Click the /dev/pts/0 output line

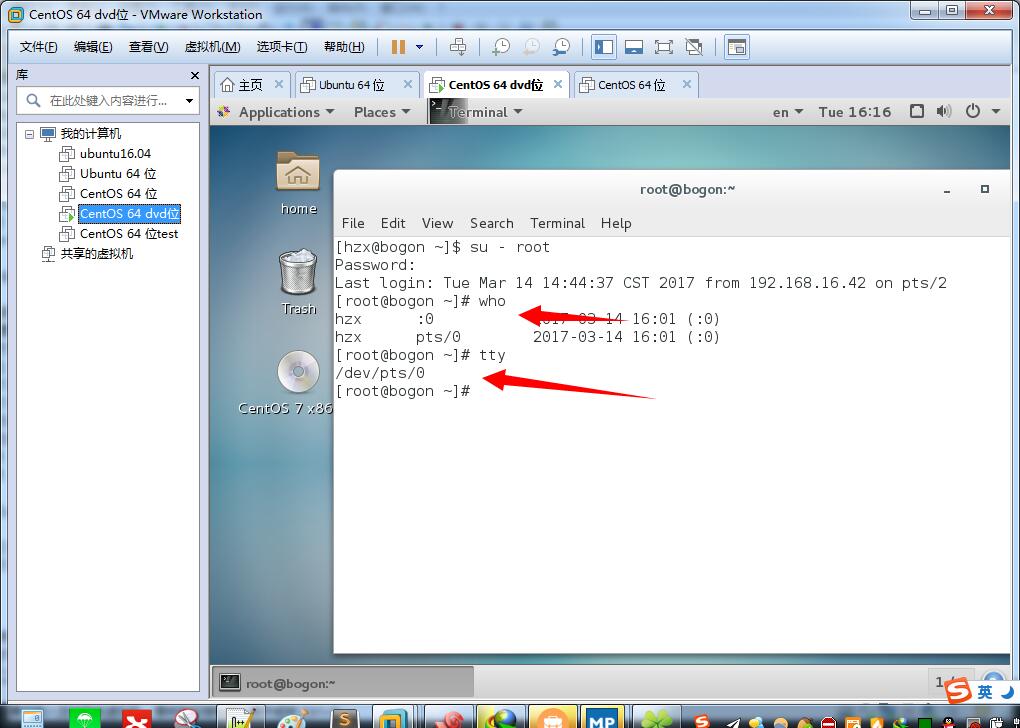pos(380,373)
